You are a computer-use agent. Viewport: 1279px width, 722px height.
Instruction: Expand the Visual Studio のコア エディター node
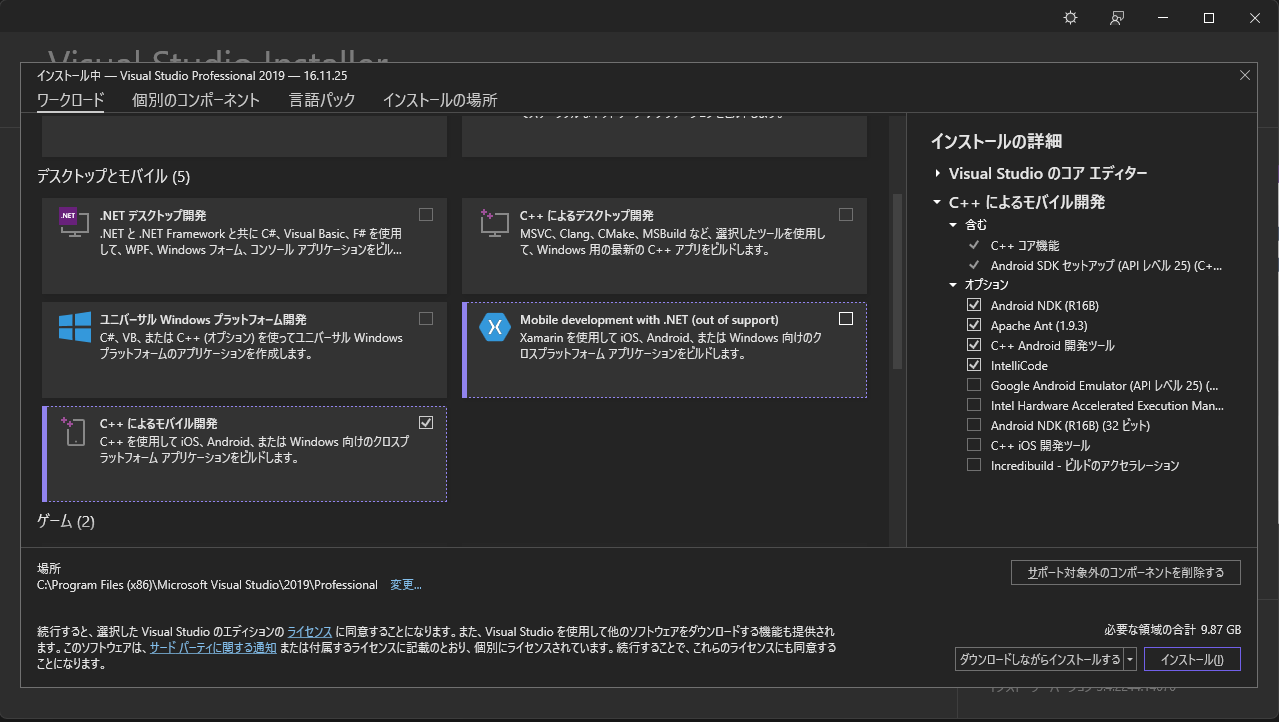(x=938, y=173)
